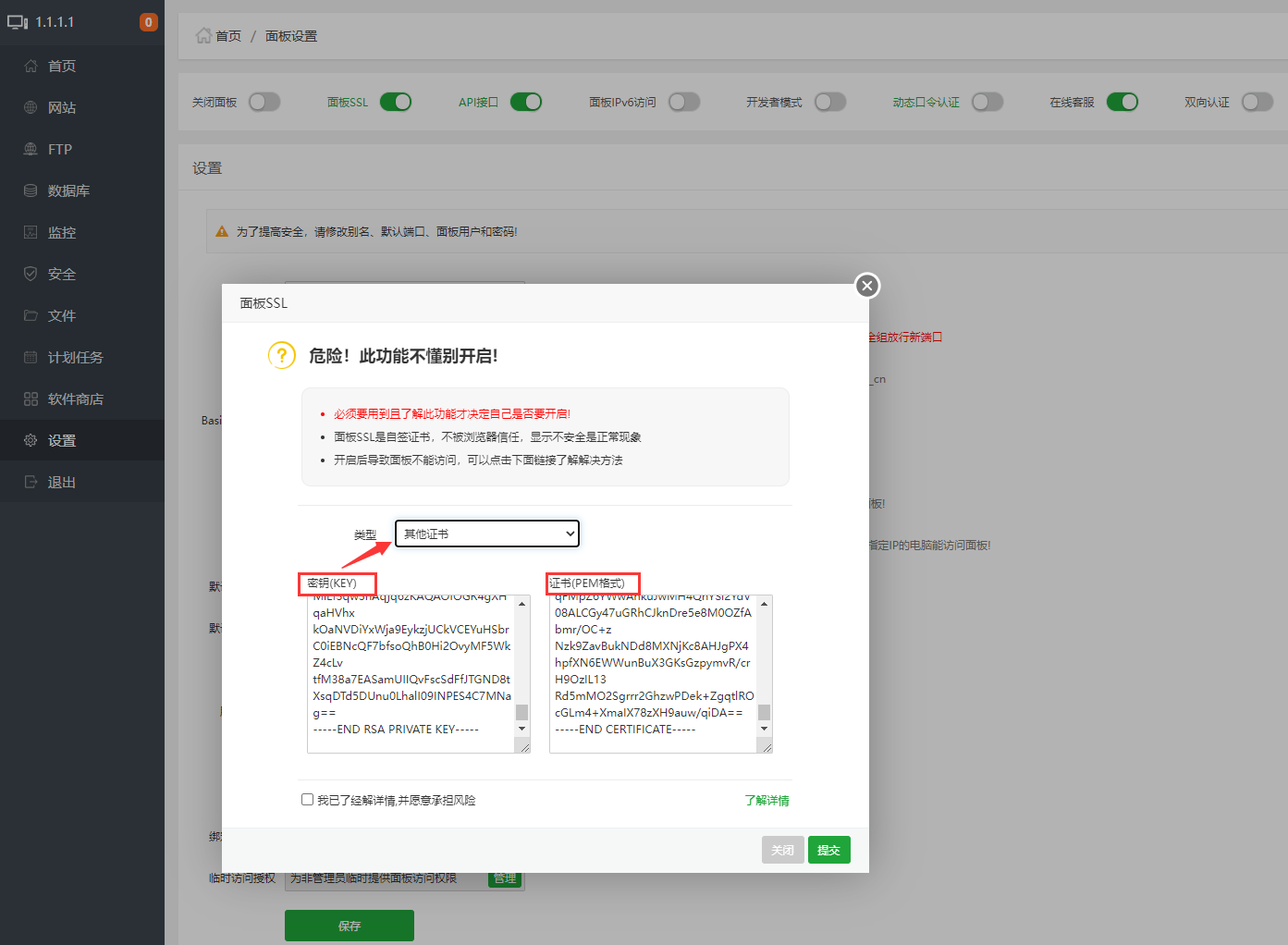The height and width of the screenshot is (945, 1288).
Task: Close the 面板SSL dialog with X
Action: 867,286
